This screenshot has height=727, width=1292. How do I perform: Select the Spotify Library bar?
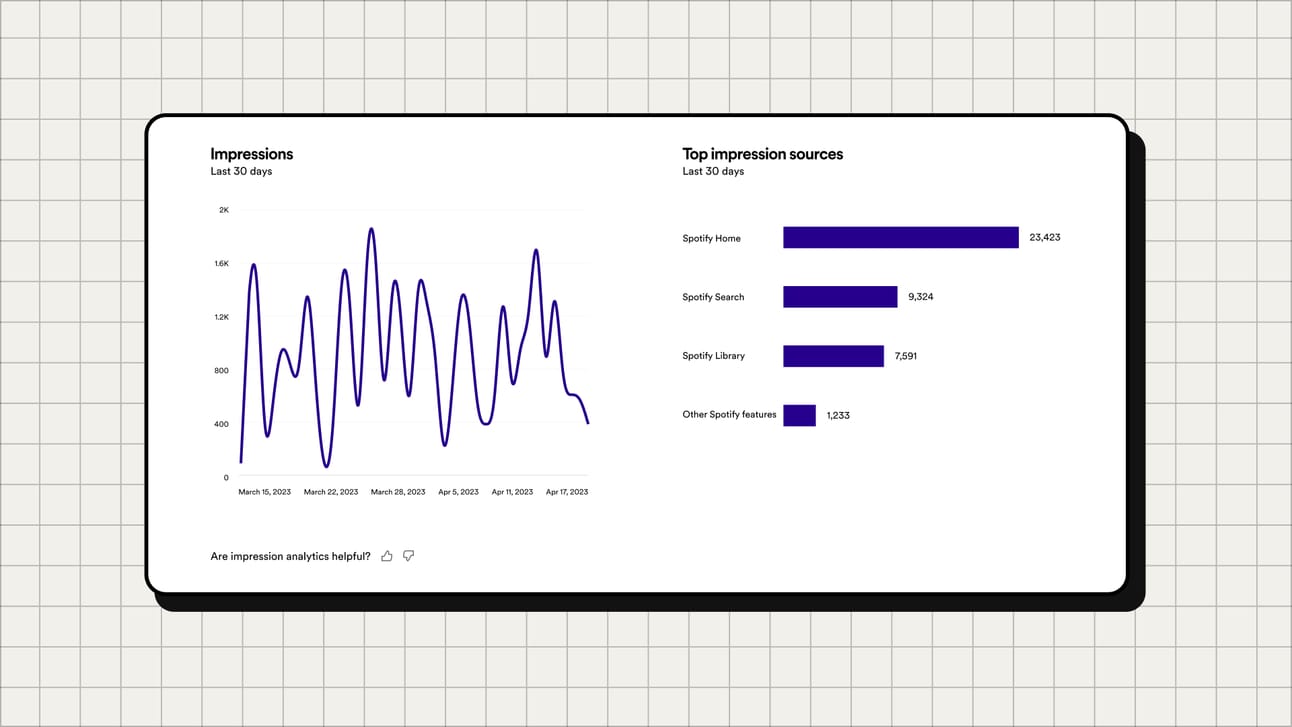833,356
